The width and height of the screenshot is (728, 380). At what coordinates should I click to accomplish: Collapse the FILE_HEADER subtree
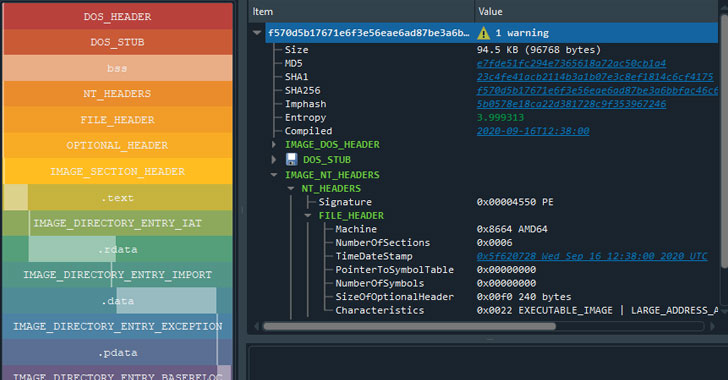tap(308, 216)
